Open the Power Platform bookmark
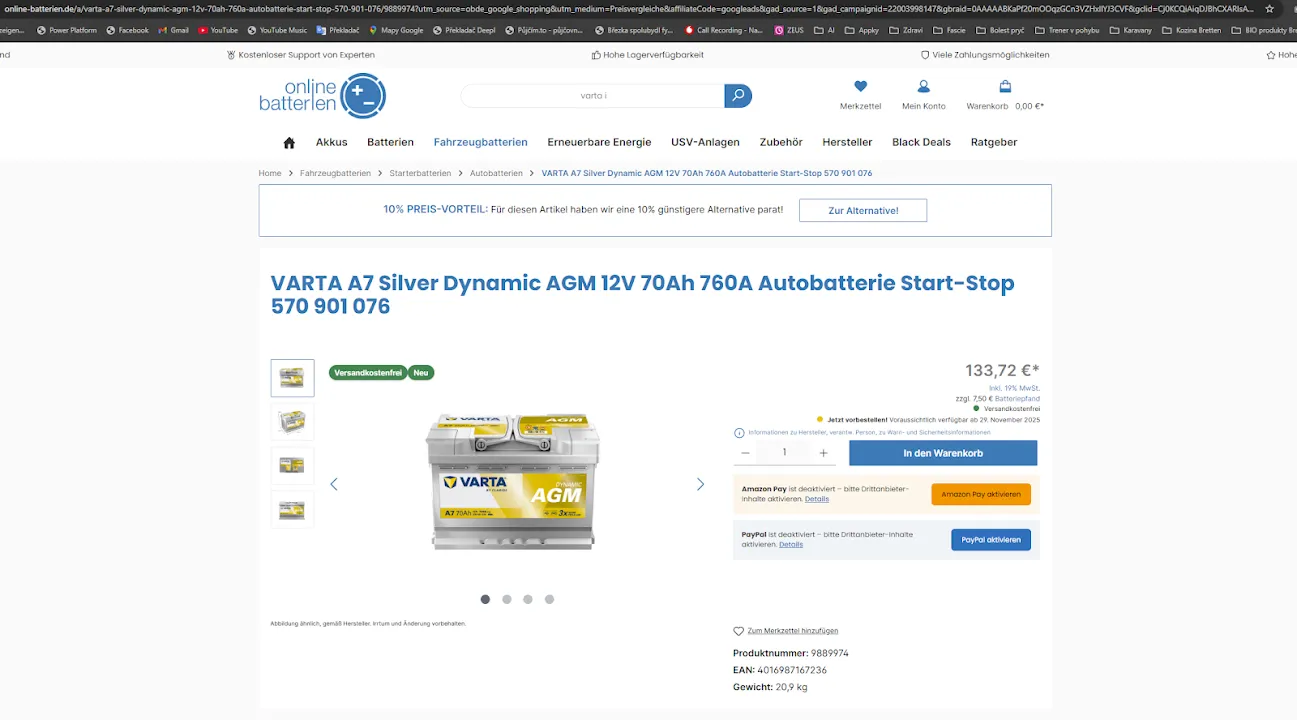The width and height of the screenshot is (1297, 720). 67,30
